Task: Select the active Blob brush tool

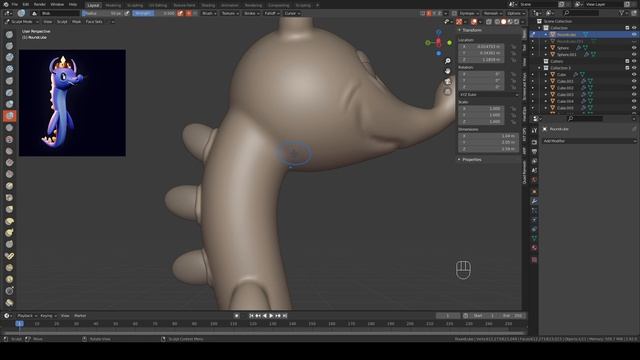Action: pyautogui.click(x=9, y=116)
